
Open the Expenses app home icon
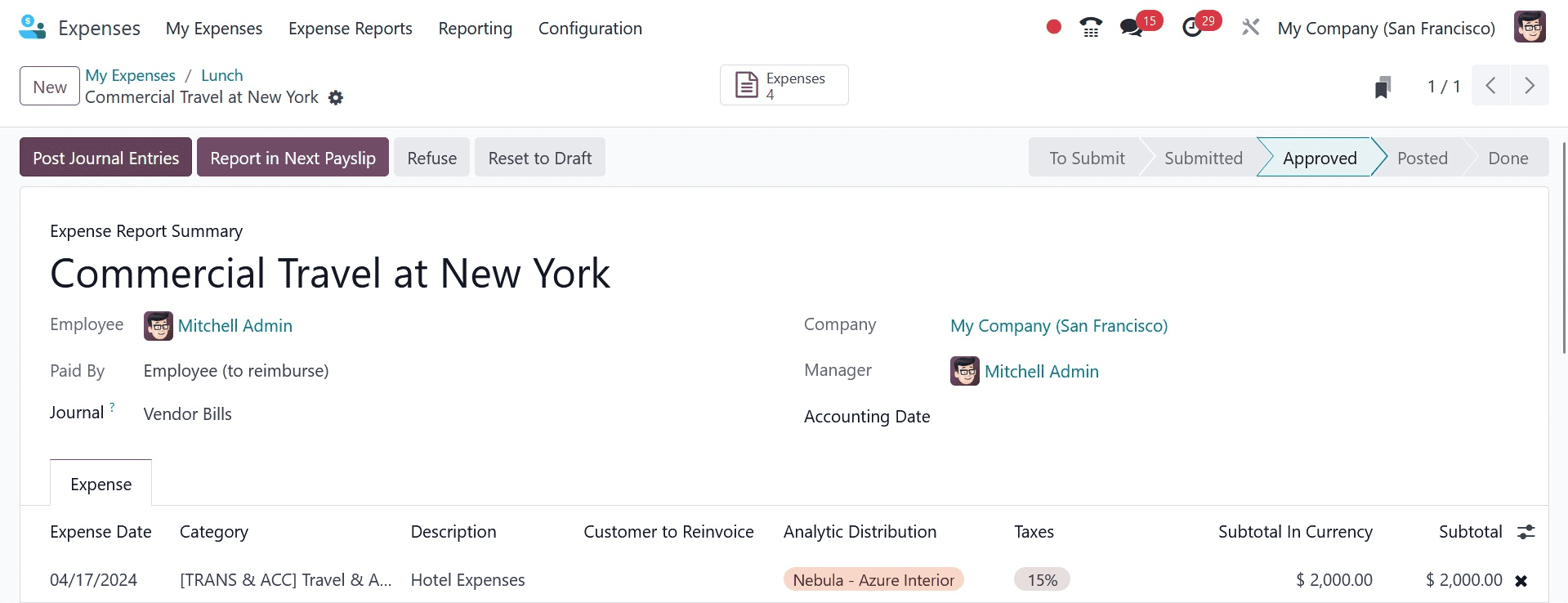coord(32,27)
